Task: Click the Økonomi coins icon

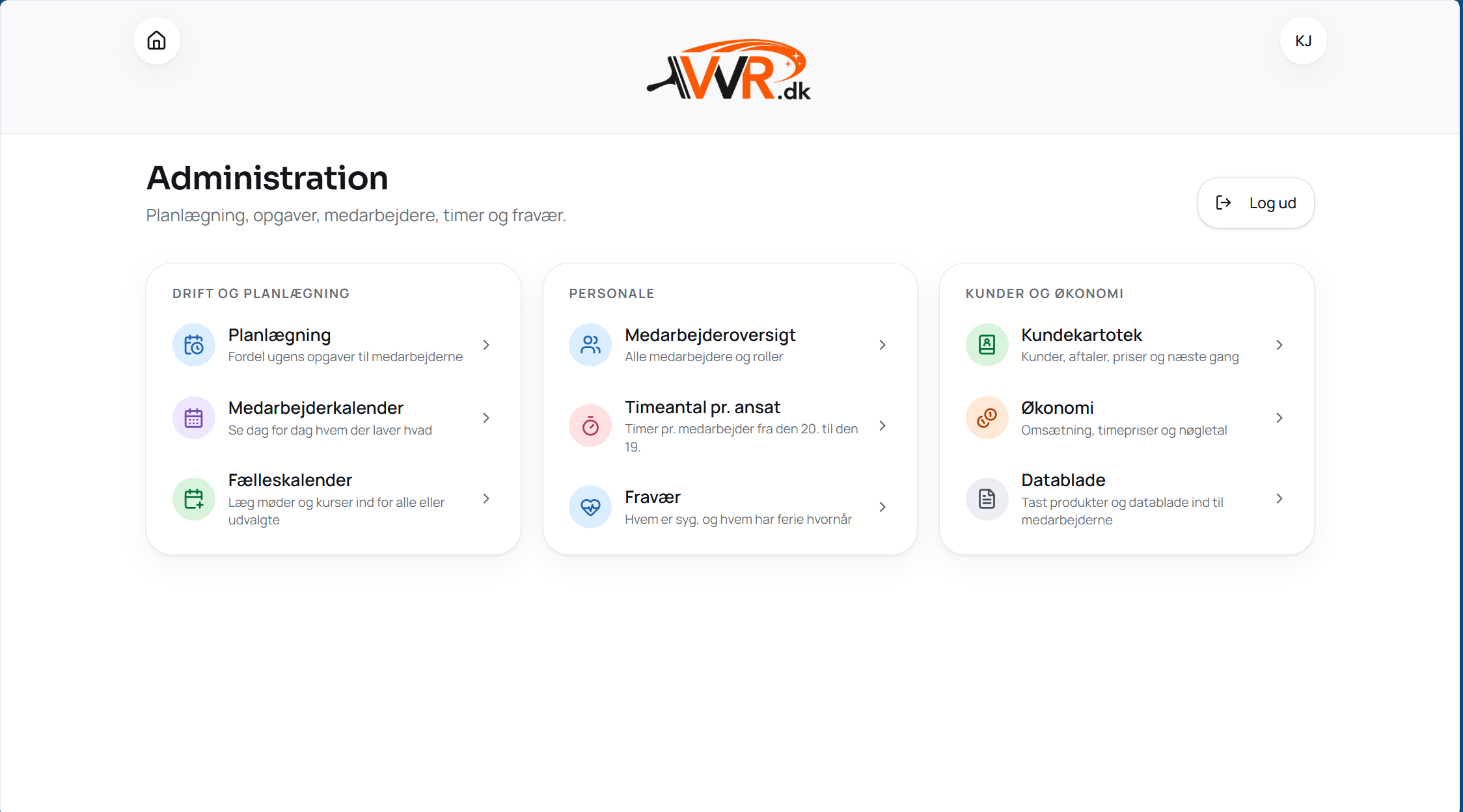Action: pyautogui.click(x=987, y=418)
